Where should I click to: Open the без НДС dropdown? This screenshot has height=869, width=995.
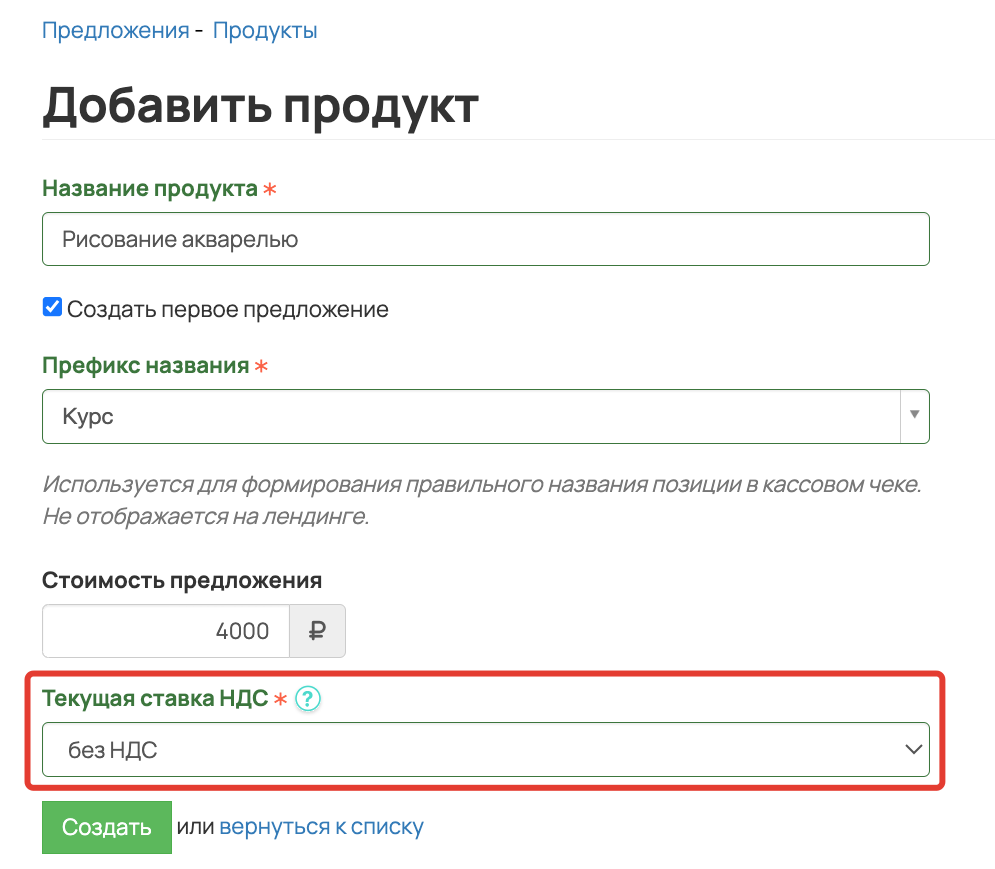(x=485, y=750)
